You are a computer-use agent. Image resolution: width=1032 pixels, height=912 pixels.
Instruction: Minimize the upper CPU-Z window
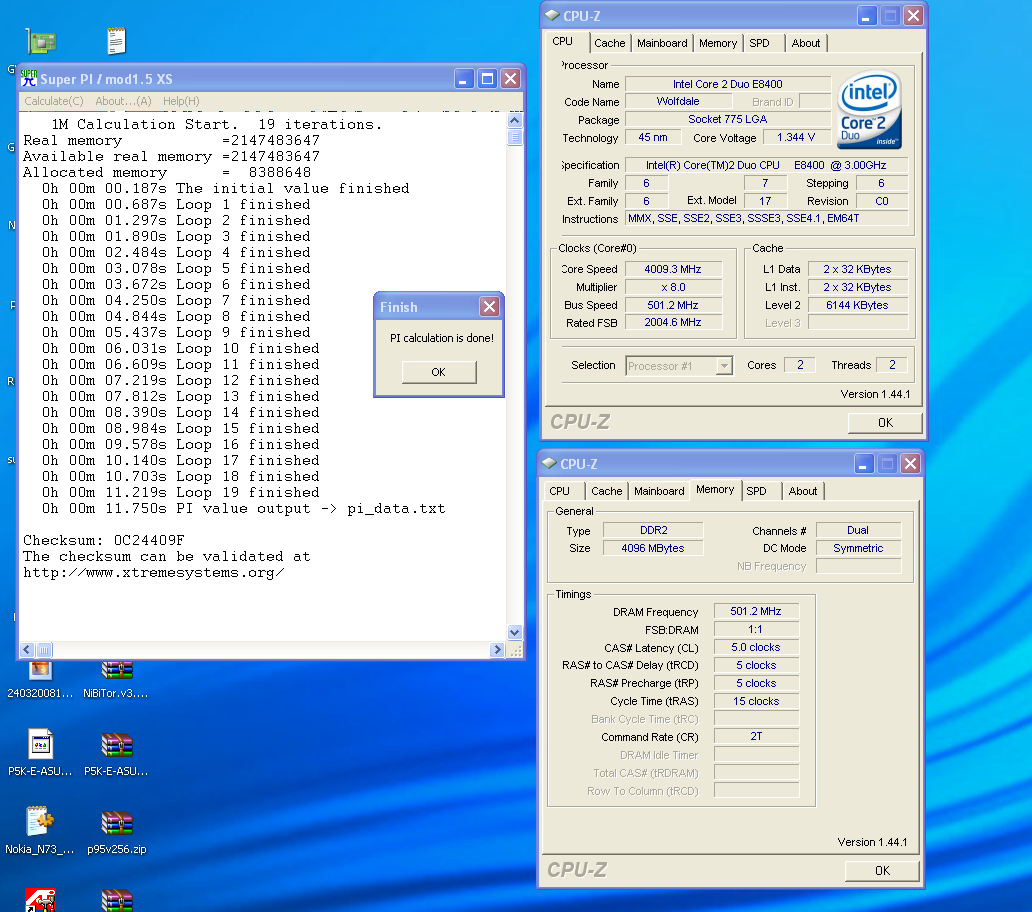[866, 15]
